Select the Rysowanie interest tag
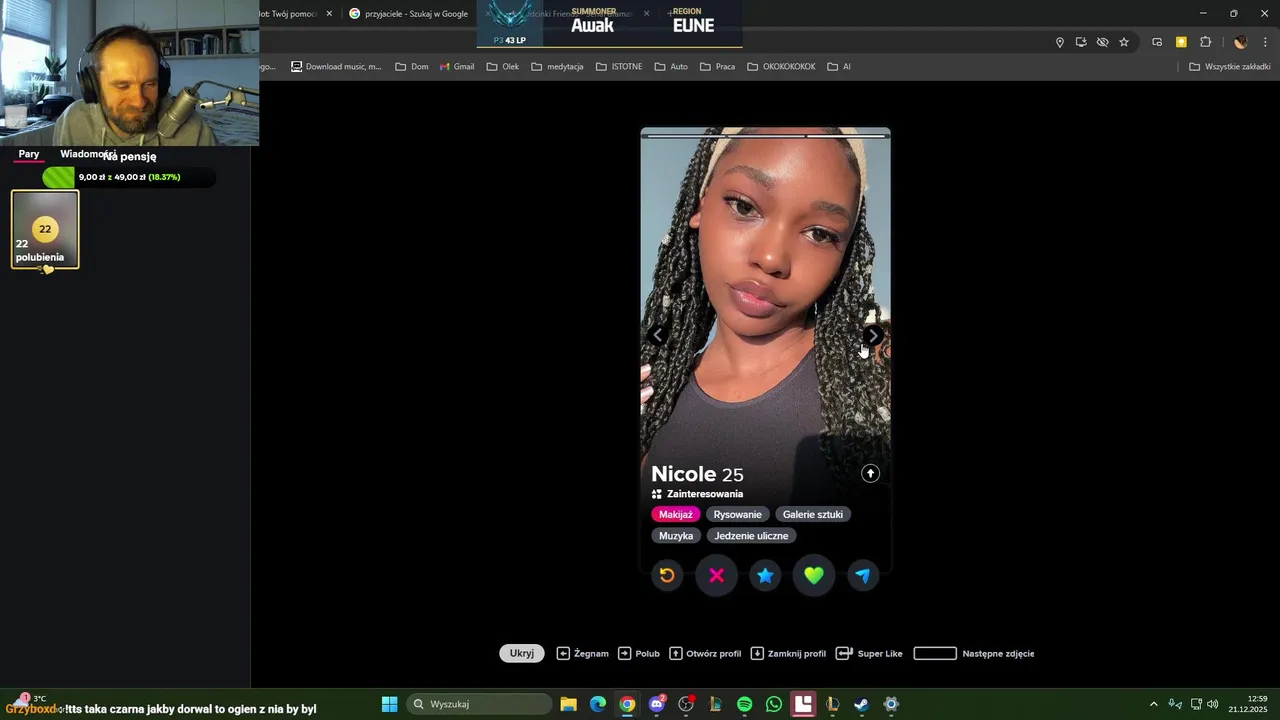Image resolution: width=1280 pixels, height=720 pixels. [x=737, y=514]
